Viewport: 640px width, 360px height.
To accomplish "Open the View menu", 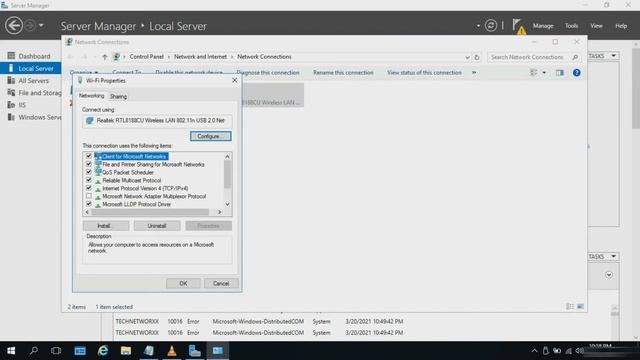I will point(596,26).
